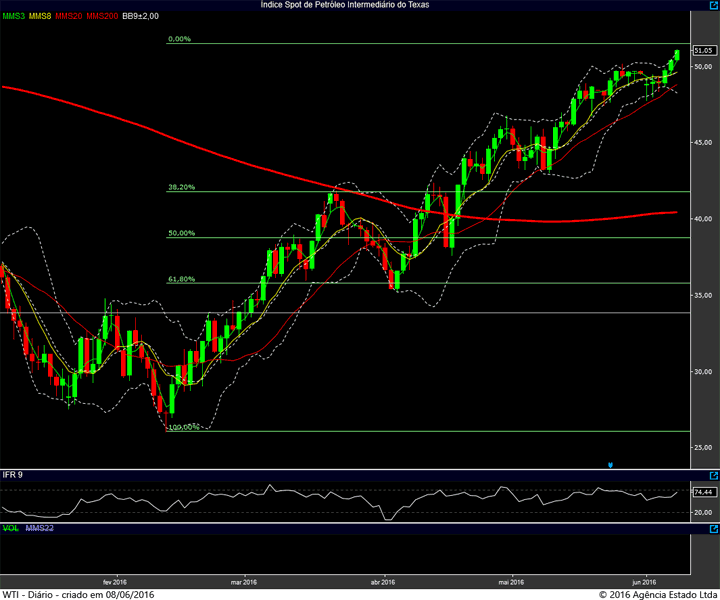This screenshot has height=600, width=720.
Task: Click the mar 2016 date label
Action: [244, 583]
